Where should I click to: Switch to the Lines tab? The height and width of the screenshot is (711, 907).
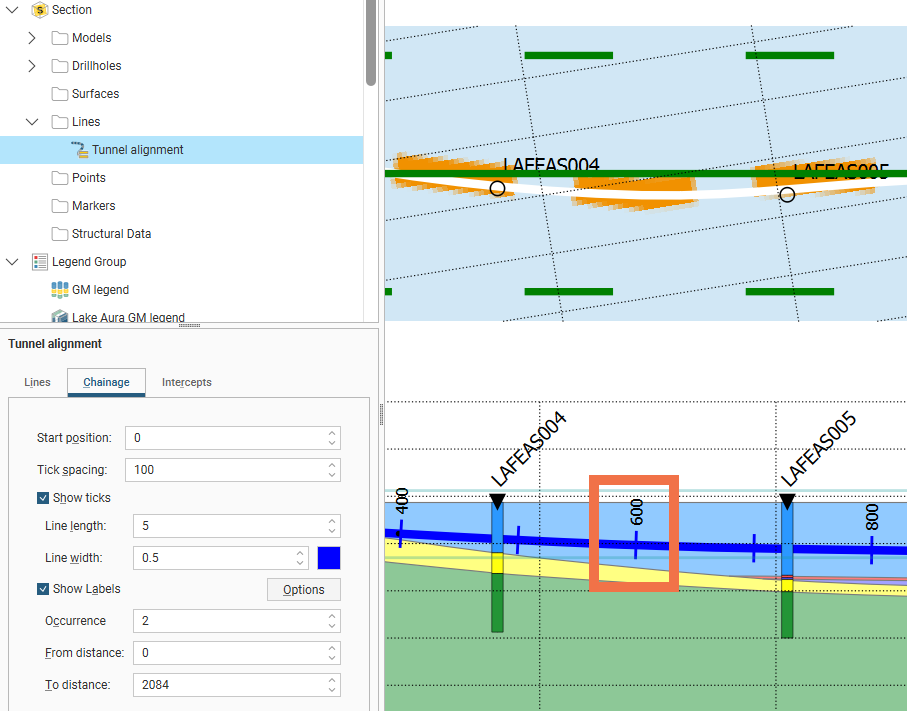click(37, 382)
